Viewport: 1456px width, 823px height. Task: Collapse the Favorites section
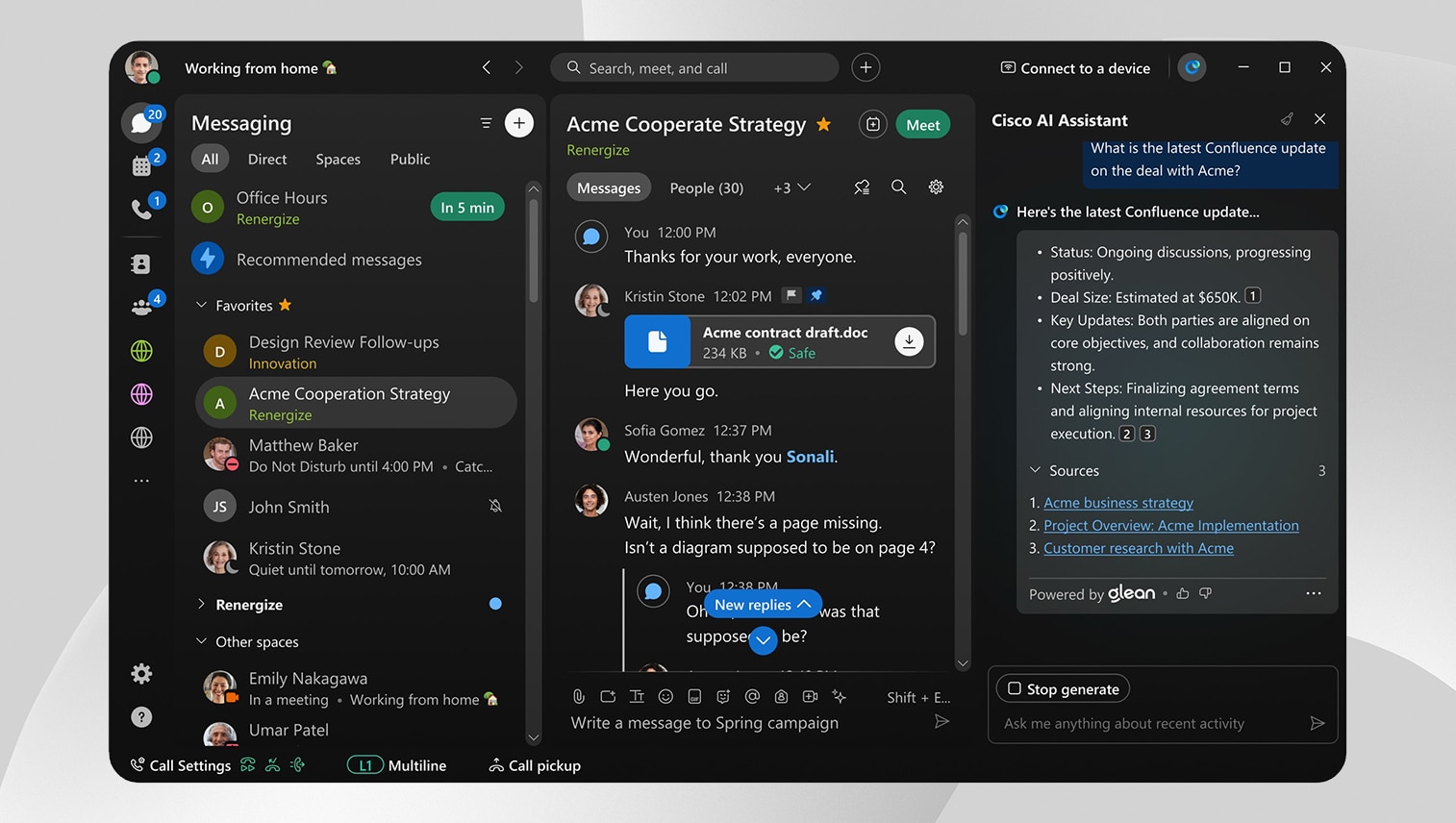tap(201, 305)
